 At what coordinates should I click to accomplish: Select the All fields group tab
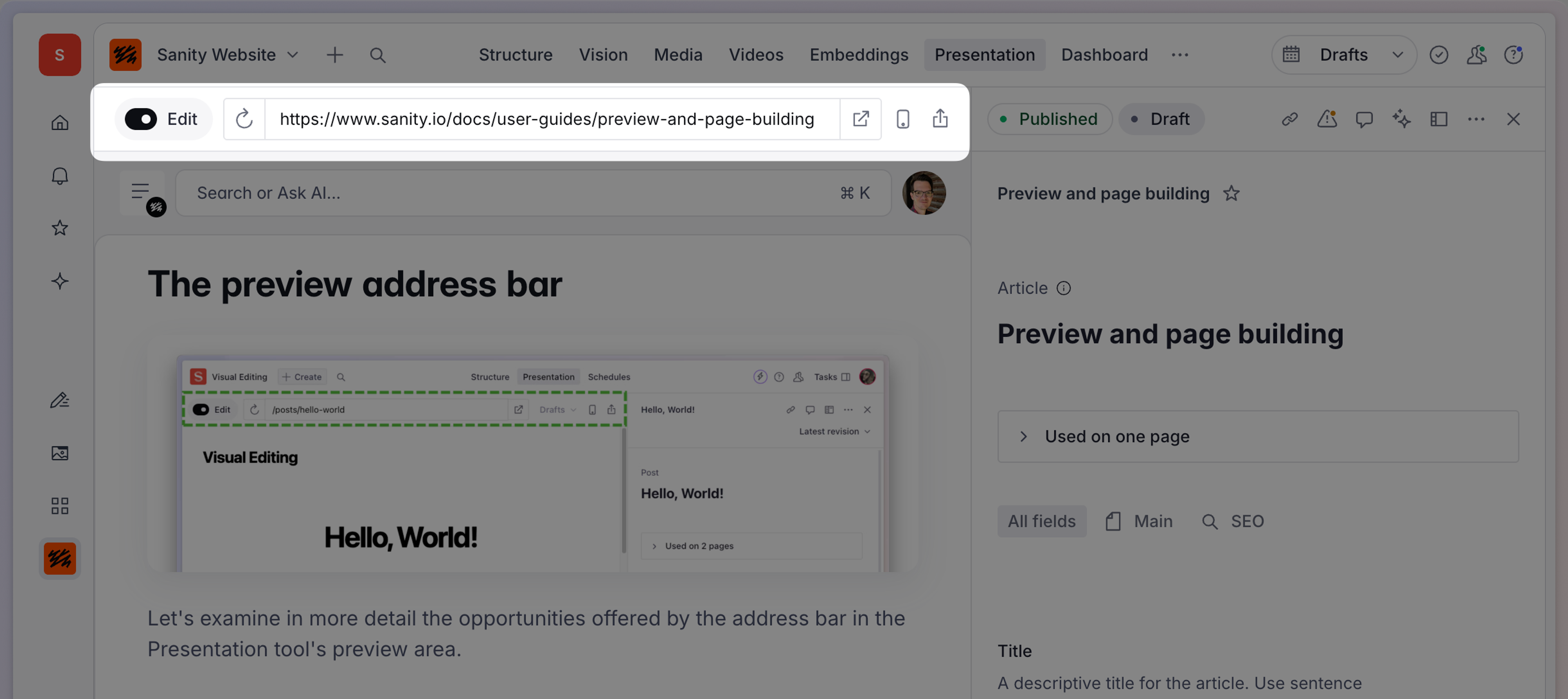[x=1042, y=521]
